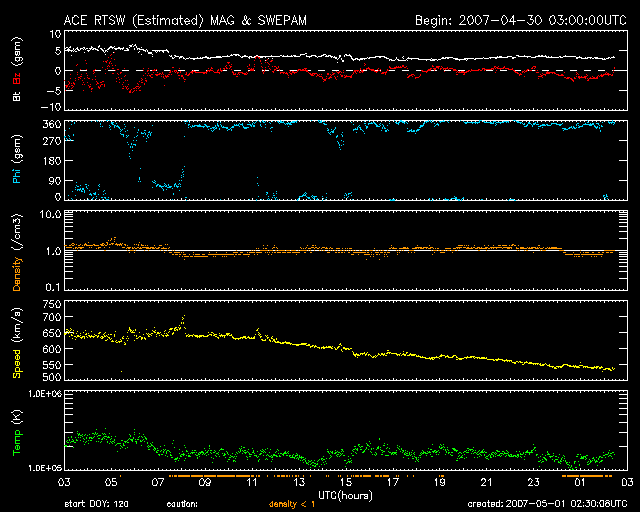Click the "21" hour label on the x-axis

pyautogui.click(x=487, y=483)
